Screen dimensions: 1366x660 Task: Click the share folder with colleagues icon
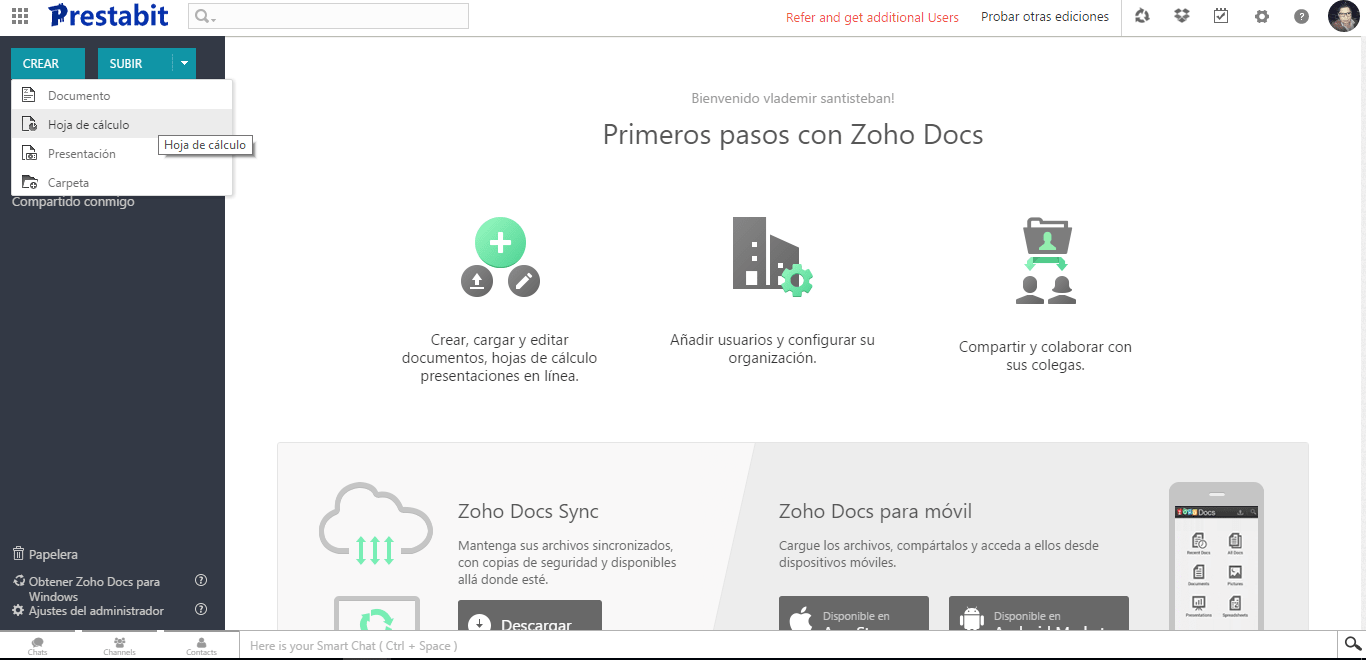pos(1046,260)
